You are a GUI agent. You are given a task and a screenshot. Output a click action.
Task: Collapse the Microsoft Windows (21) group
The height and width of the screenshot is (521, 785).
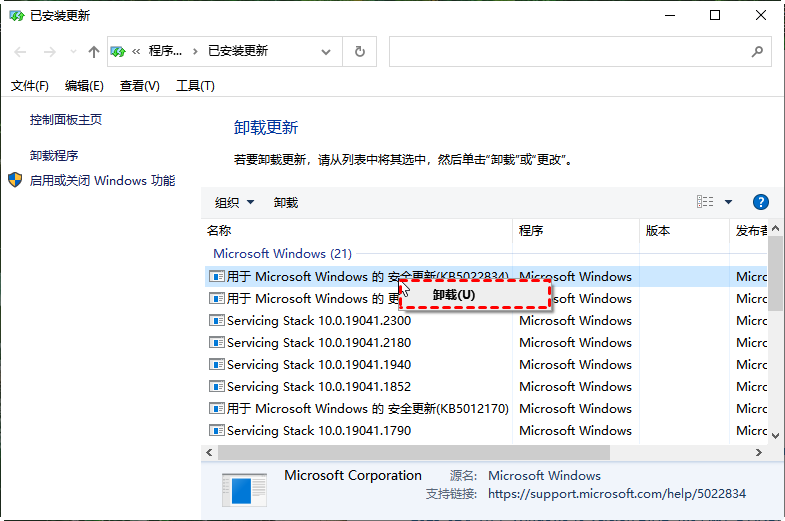[x=282, y=254]
